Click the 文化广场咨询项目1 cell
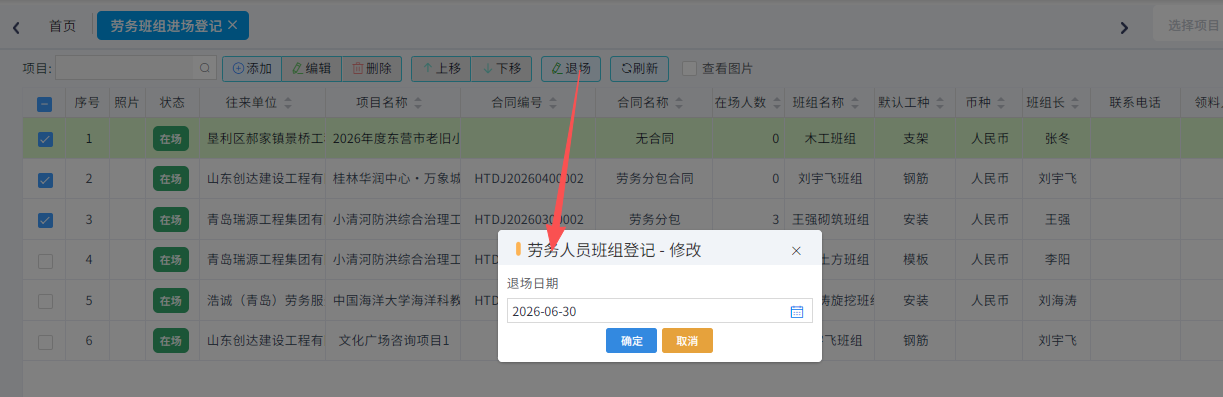 (393, 341)
